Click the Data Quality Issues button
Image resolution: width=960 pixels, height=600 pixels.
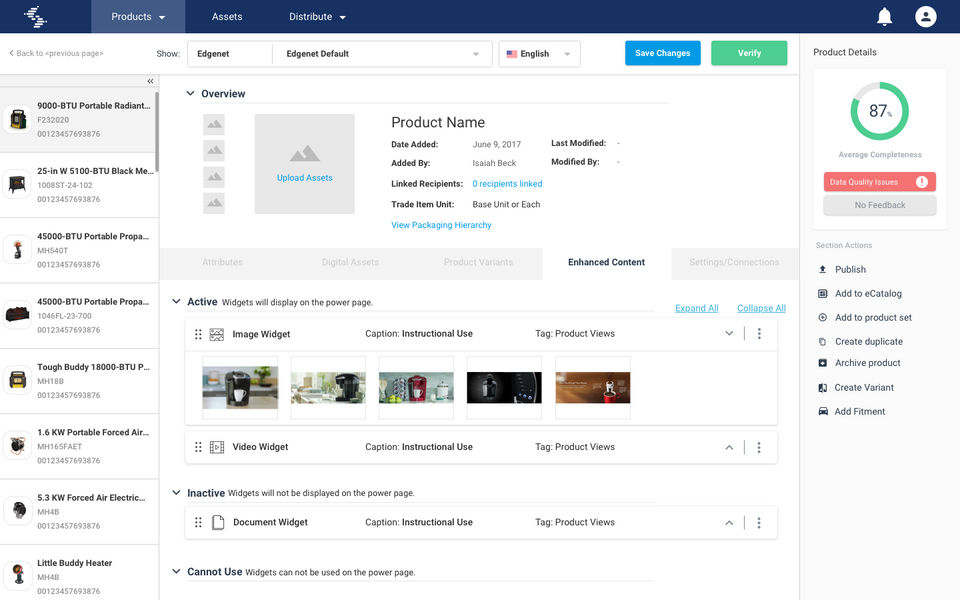[x=879, y=182]
